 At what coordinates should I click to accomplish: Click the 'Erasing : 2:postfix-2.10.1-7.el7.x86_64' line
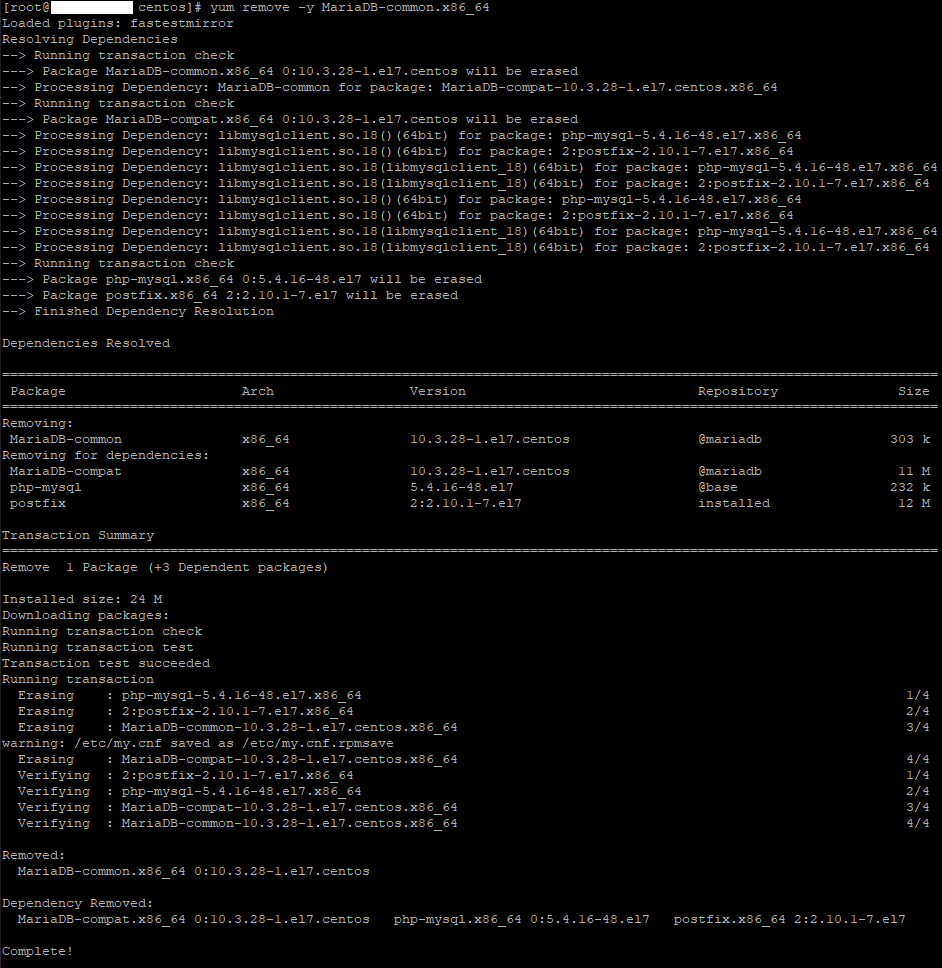185,712
